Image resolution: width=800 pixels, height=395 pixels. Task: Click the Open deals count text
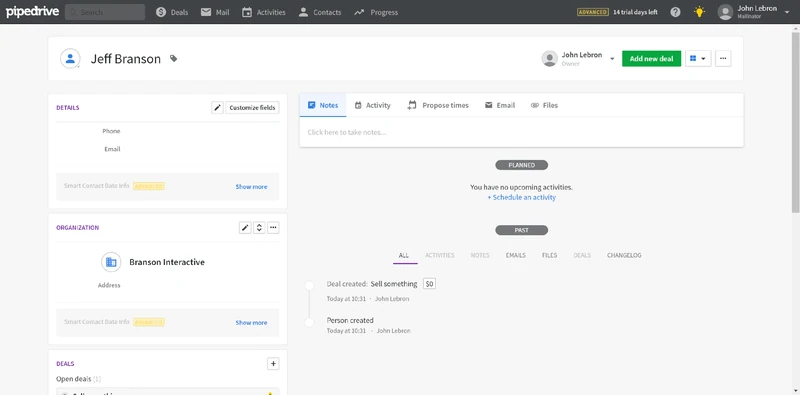pyautogui.click(x=79, y=379)
